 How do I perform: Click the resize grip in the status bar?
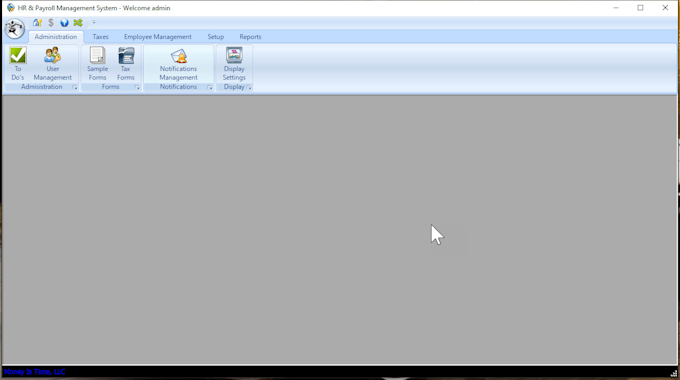[673, 373]
